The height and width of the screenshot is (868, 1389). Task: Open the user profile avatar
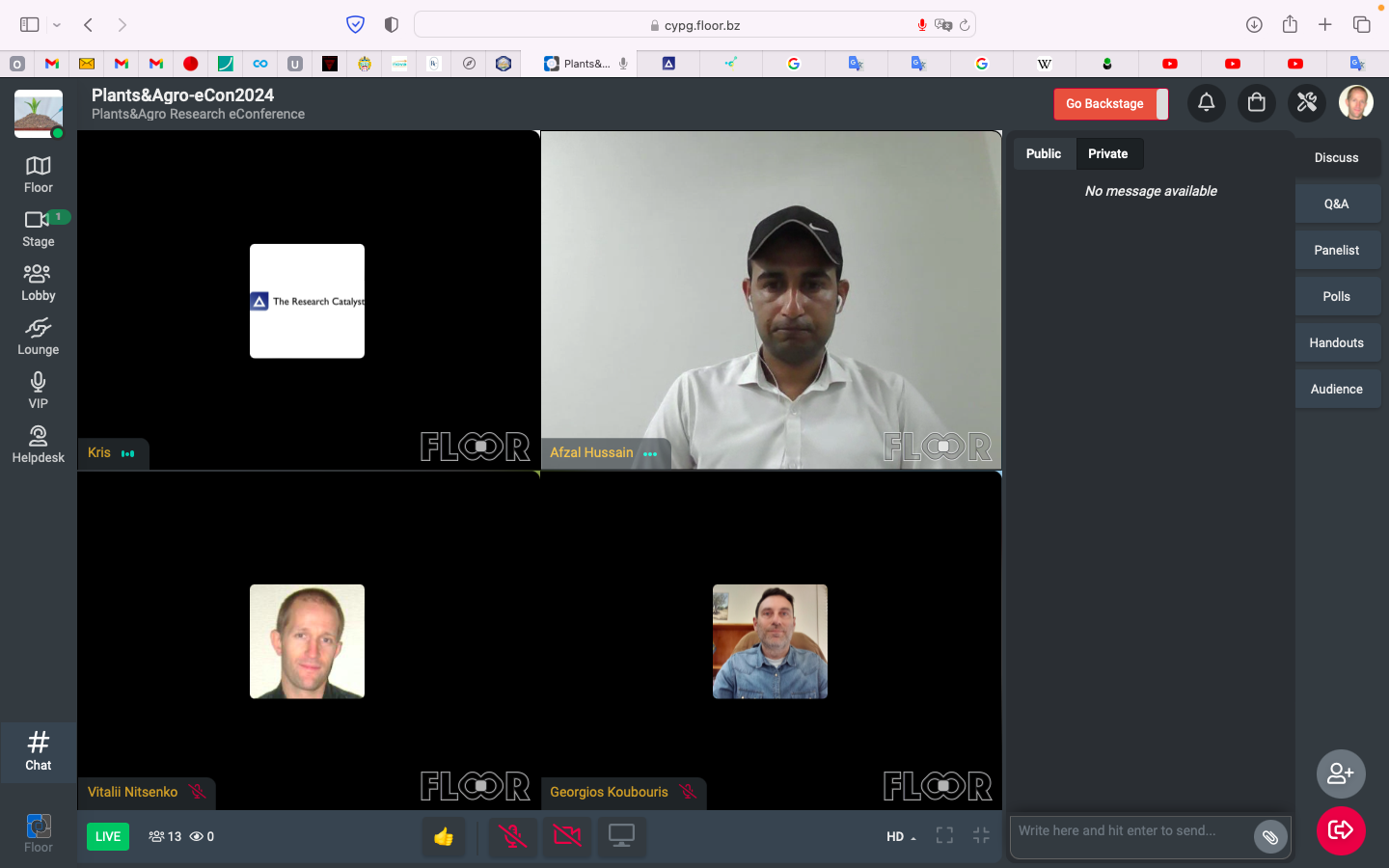pyautogui.click(x=1356, y=102)
